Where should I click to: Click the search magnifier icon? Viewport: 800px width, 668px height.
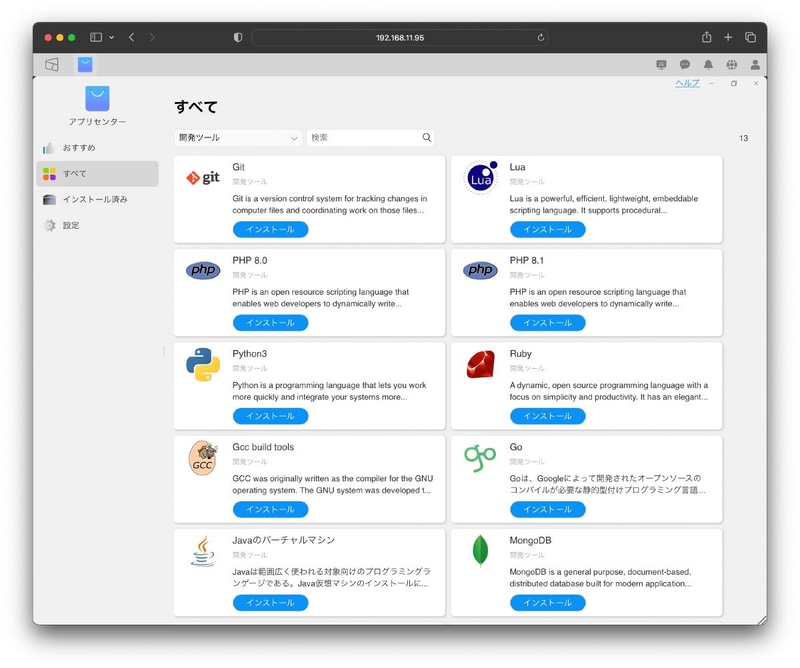click(x=427, y=137)
